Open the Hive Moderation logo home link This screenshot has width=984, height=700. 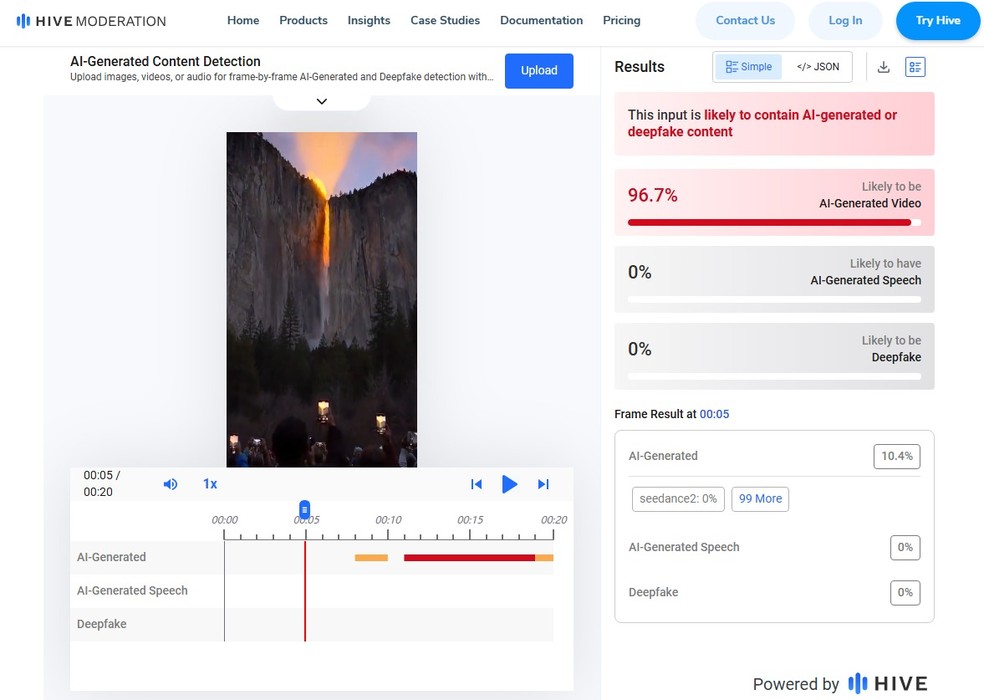coord(91,21)
